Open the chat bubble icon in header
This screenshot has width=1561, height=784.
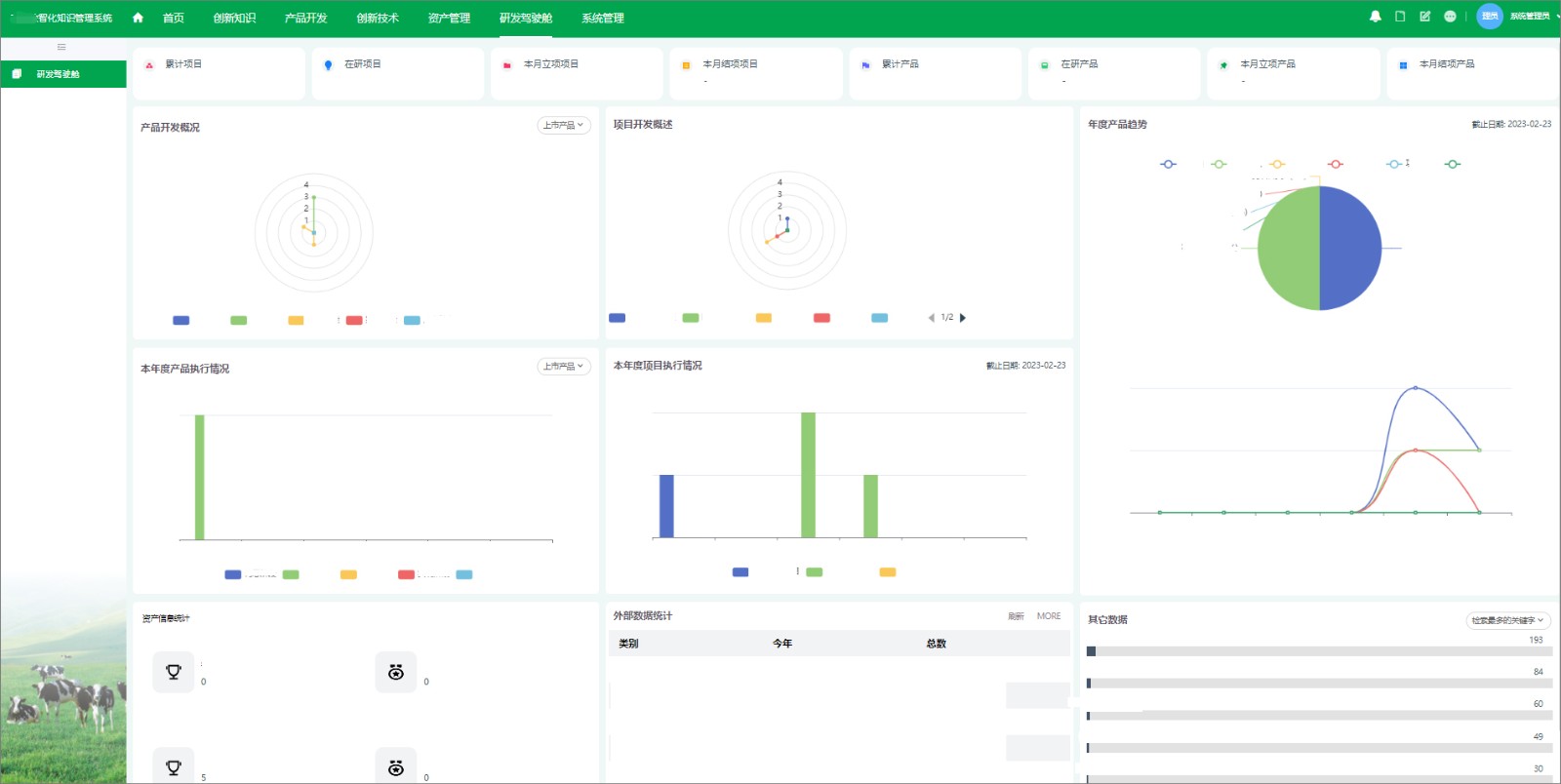pyautogui.click(x=1450, y=17)
